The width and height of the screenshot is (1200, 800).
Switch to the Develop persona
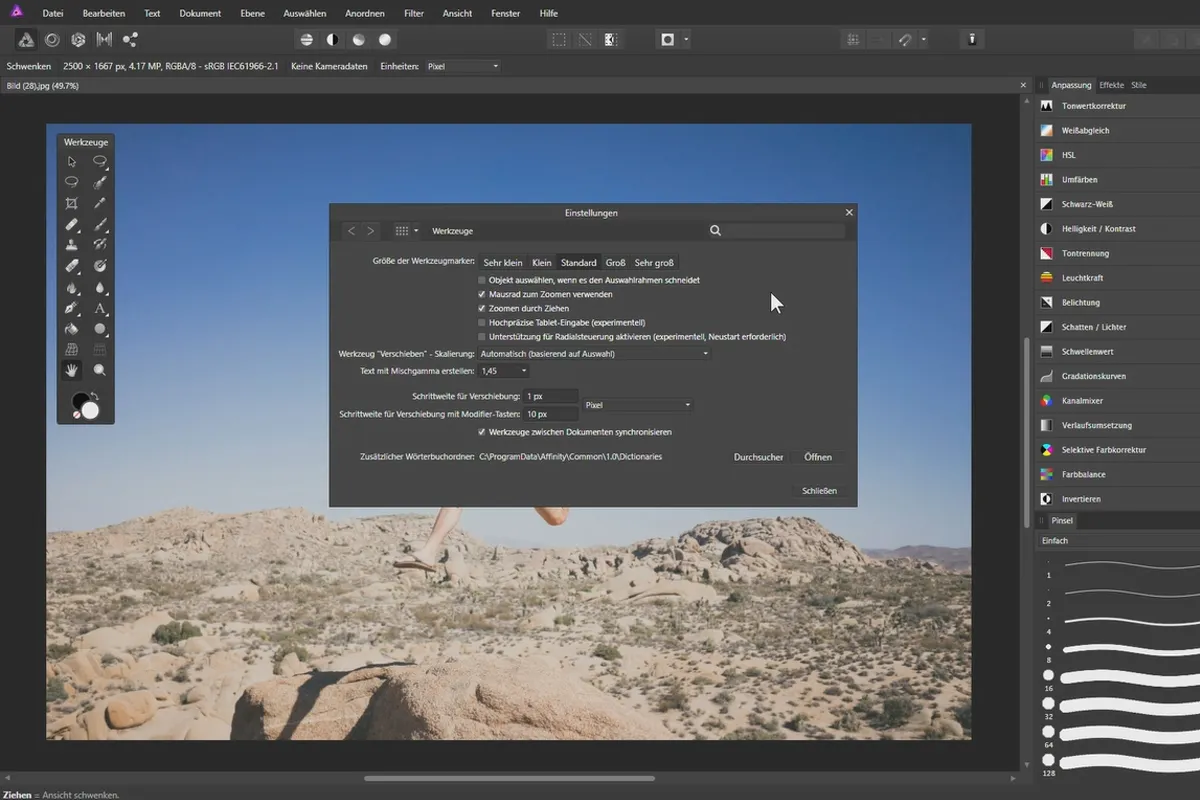click(78, 40)
